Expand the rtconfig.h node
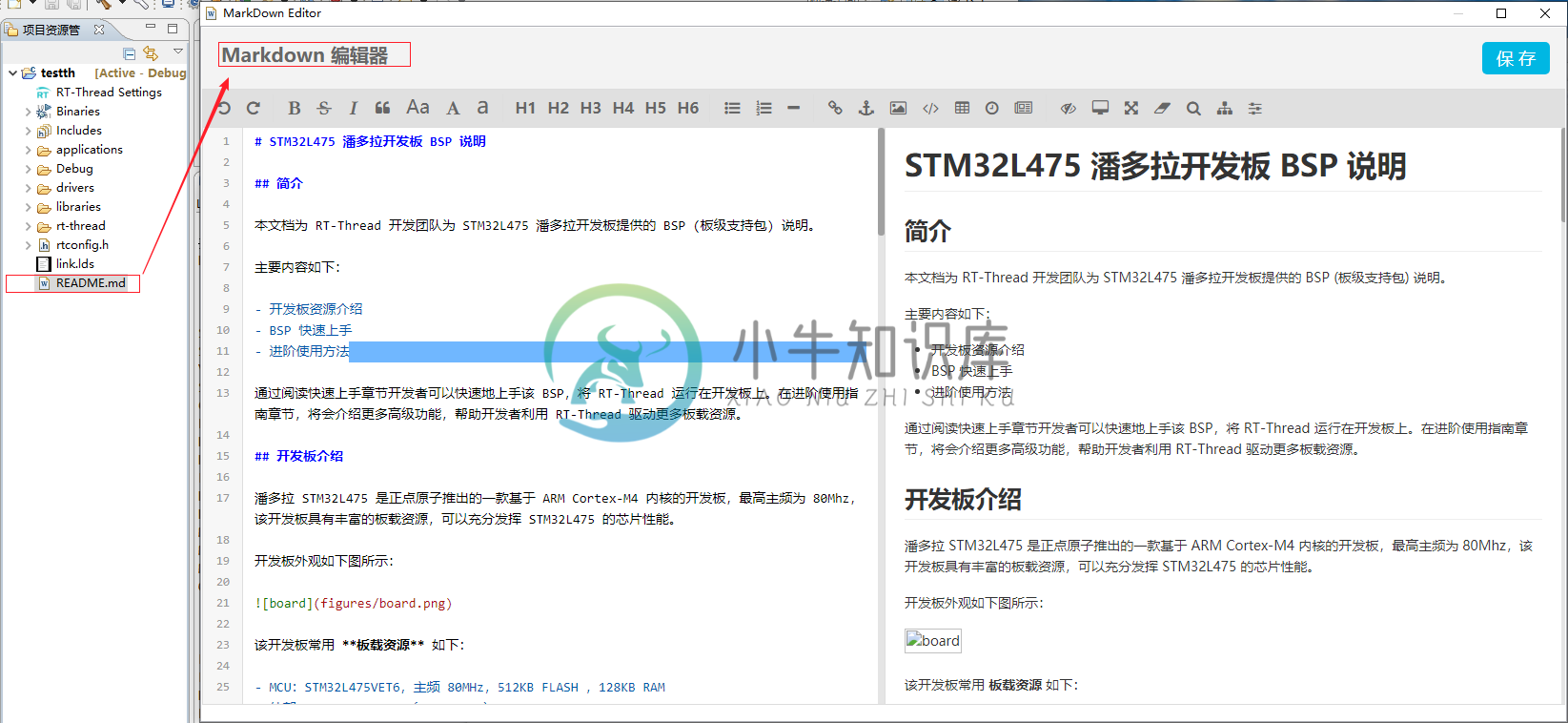Viewport: 1568px width, 723px height. (x=28, y=245)
